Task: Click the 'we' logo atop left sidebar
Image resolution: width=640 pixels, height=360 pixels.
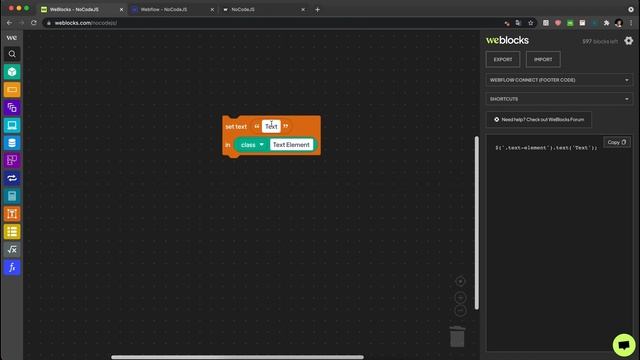Action: (11, 38)
